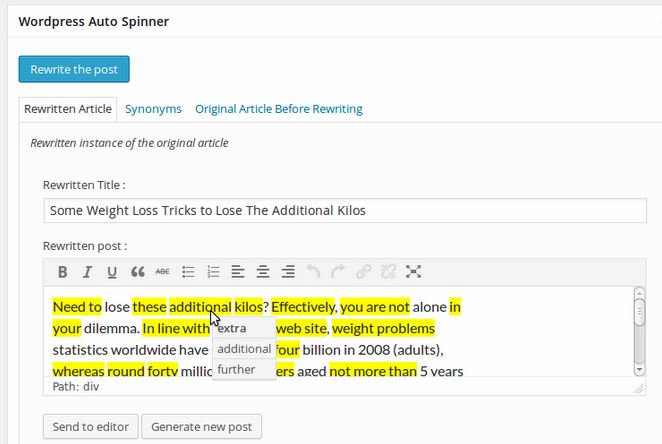Align text to the right
Viewport: 662px width, 444px height.
click(x=288, y=272)
